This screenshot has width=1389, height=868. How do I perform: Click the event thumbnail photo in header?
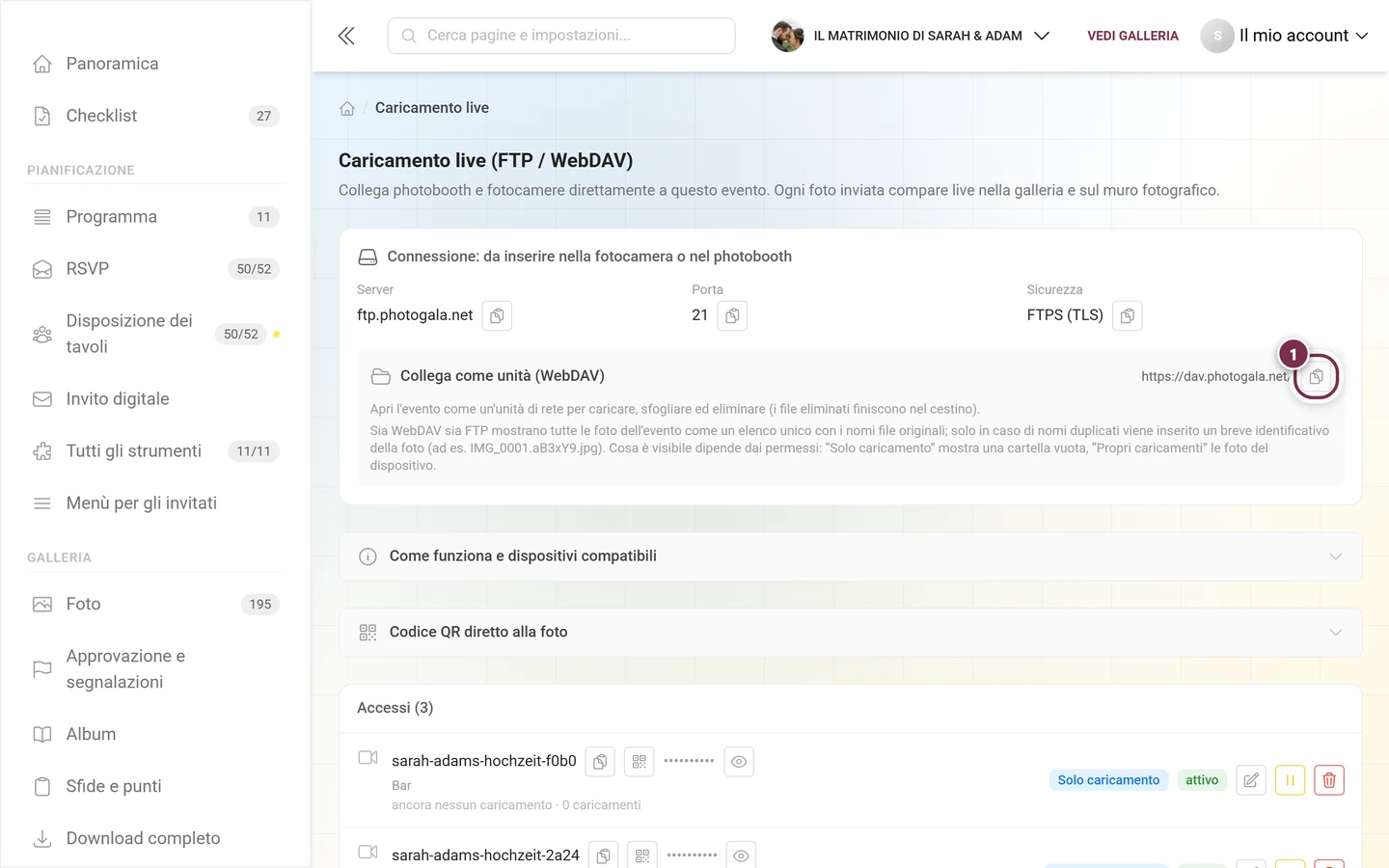click(x=787, y=36)
